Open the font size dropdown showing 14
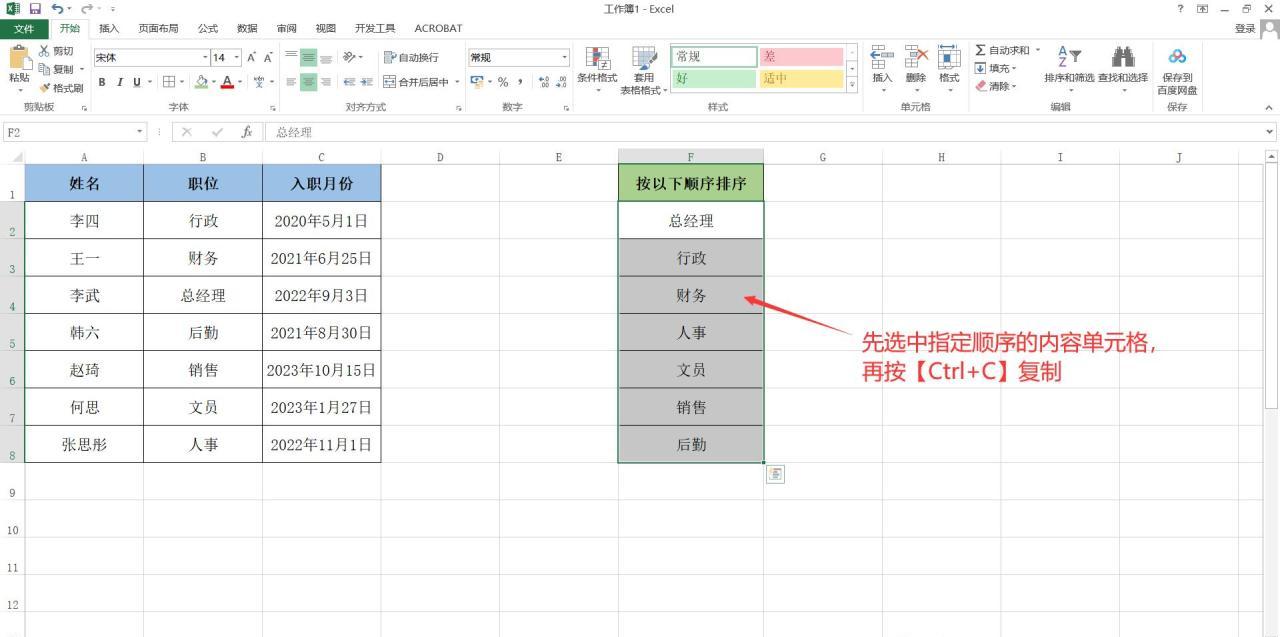 (x=237, y=58)
